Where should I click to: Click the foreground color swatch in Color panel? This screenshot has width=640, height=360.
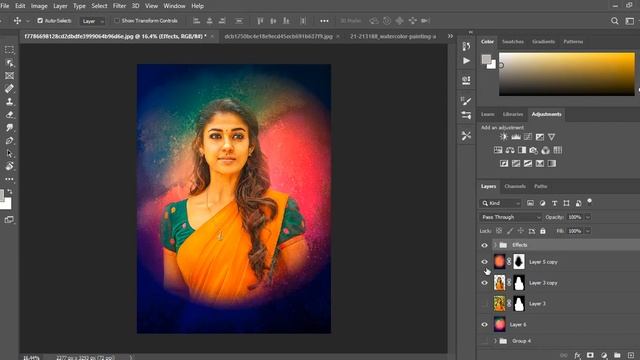tap(486, 60)
